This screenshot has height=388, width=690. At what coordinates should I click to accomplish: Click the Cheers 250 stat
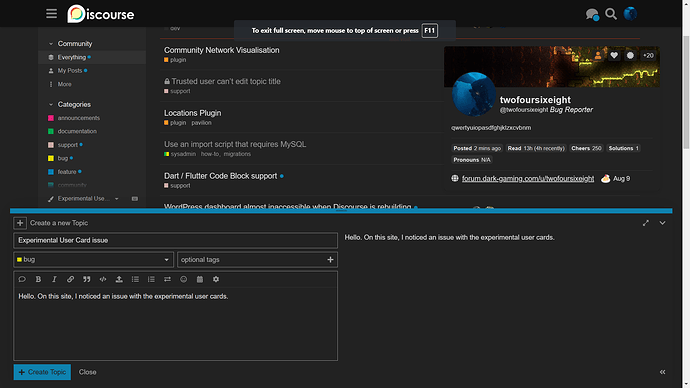pyautogui.click(x=586, y=148)
